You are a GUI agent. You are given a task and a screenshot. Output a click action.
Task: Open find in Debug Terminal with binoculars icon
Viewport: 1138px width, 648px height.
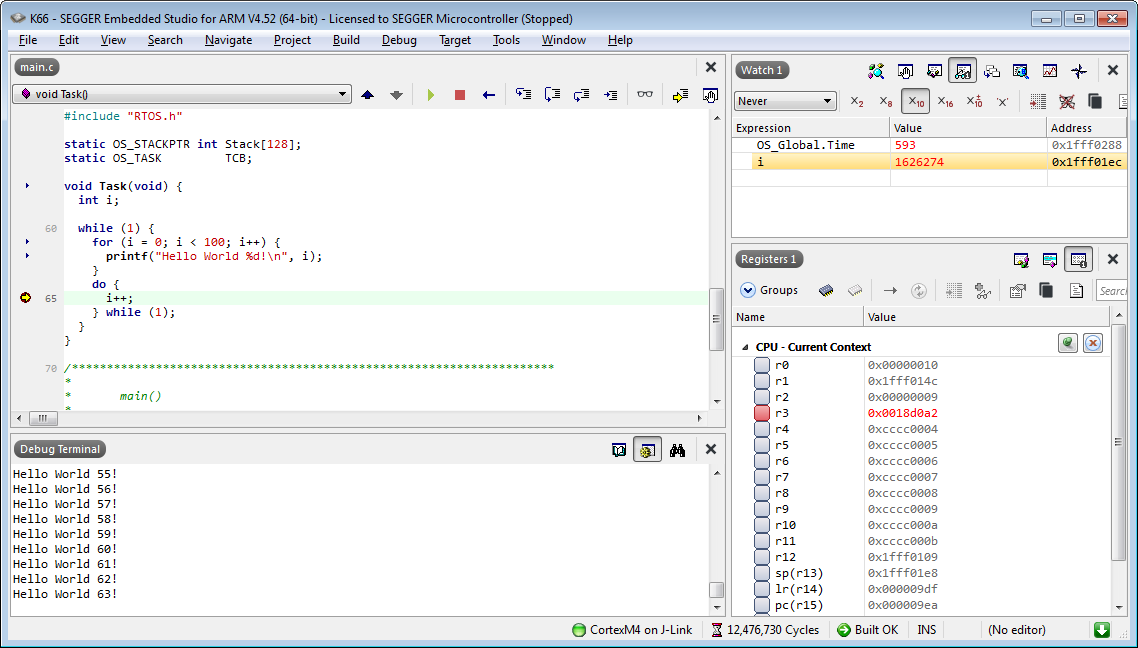pyautogui.click(x=678, y=449)
